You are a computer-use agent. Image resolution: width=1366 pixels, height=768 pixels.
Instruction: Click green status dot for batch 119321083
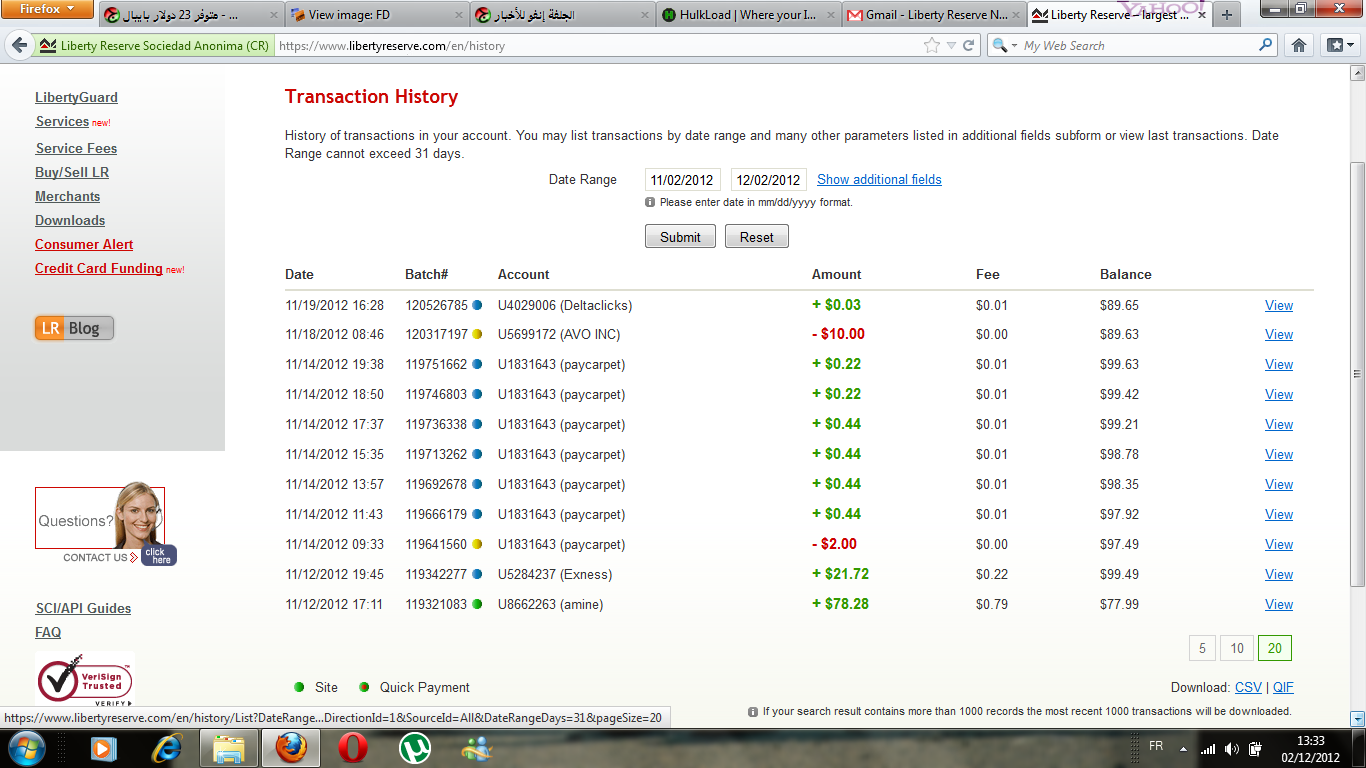(477, 604)
